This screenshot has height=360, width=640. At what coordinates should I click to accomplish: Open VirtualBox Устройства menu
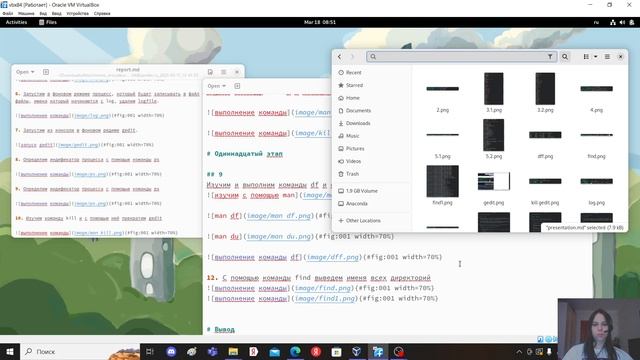coord(78,13)
